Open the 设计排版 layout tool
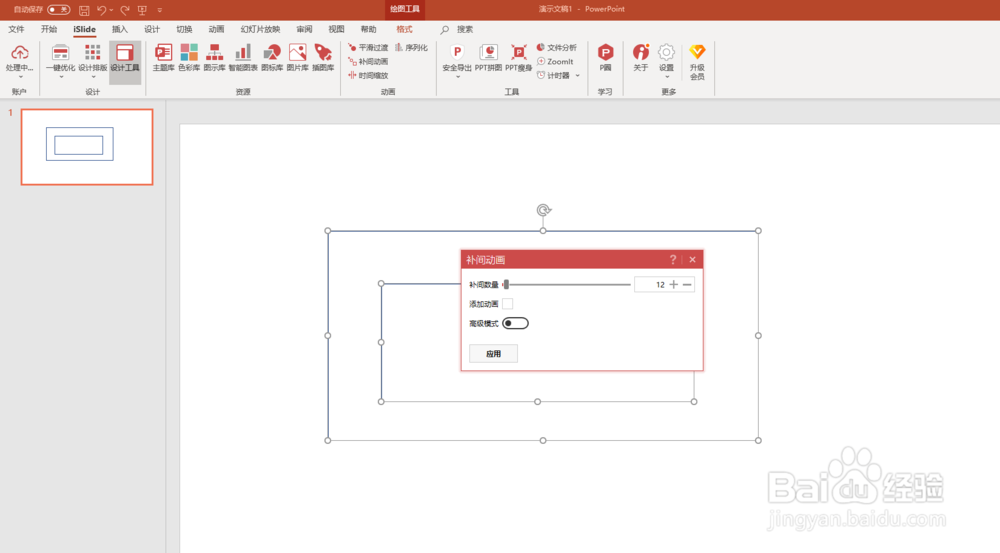Image resolution: width=1000 pixels, height=553 pixels. pyautogui.click(x=92, y=57)
